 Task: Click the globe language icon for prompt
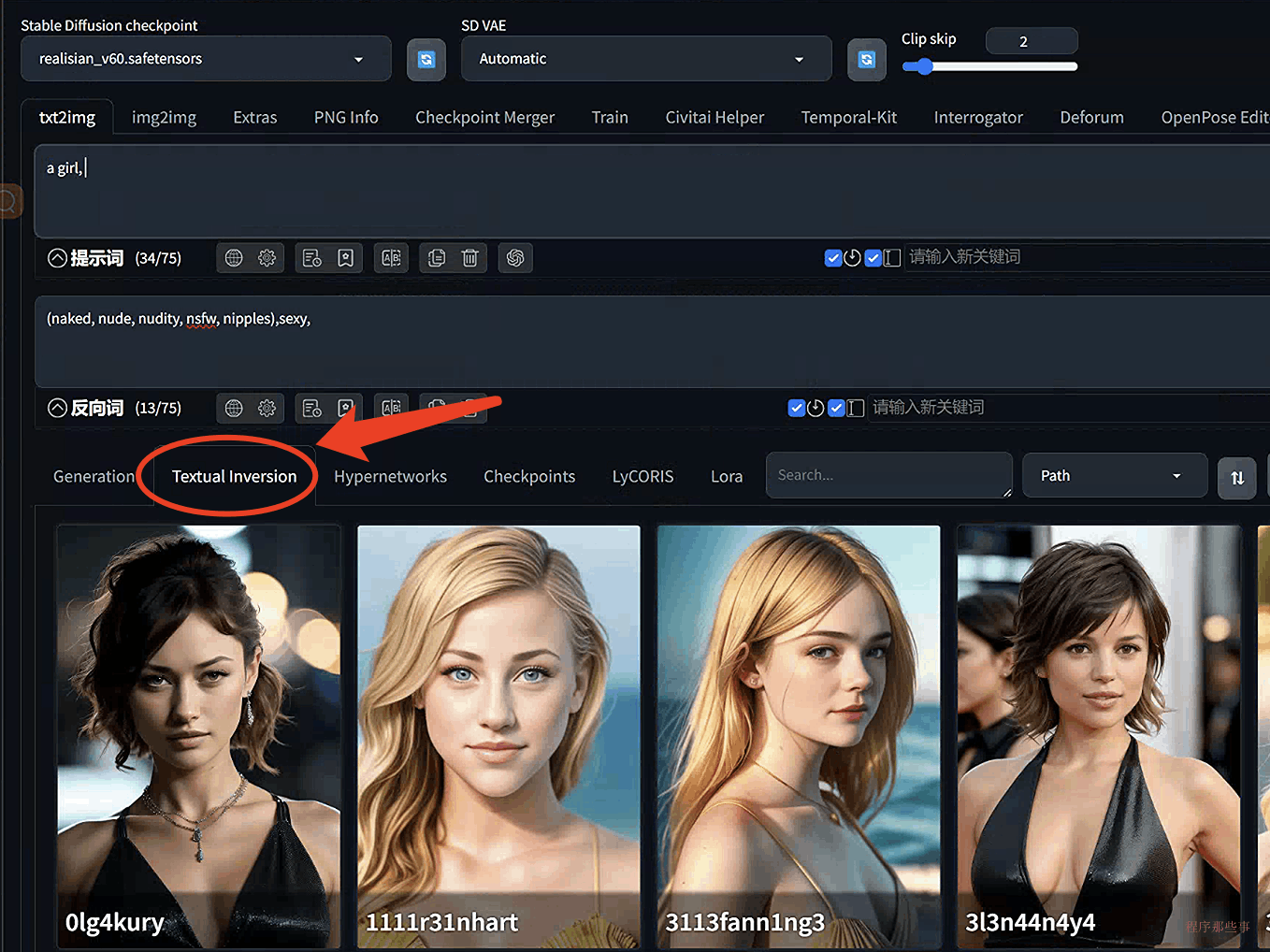click(234, 258)
